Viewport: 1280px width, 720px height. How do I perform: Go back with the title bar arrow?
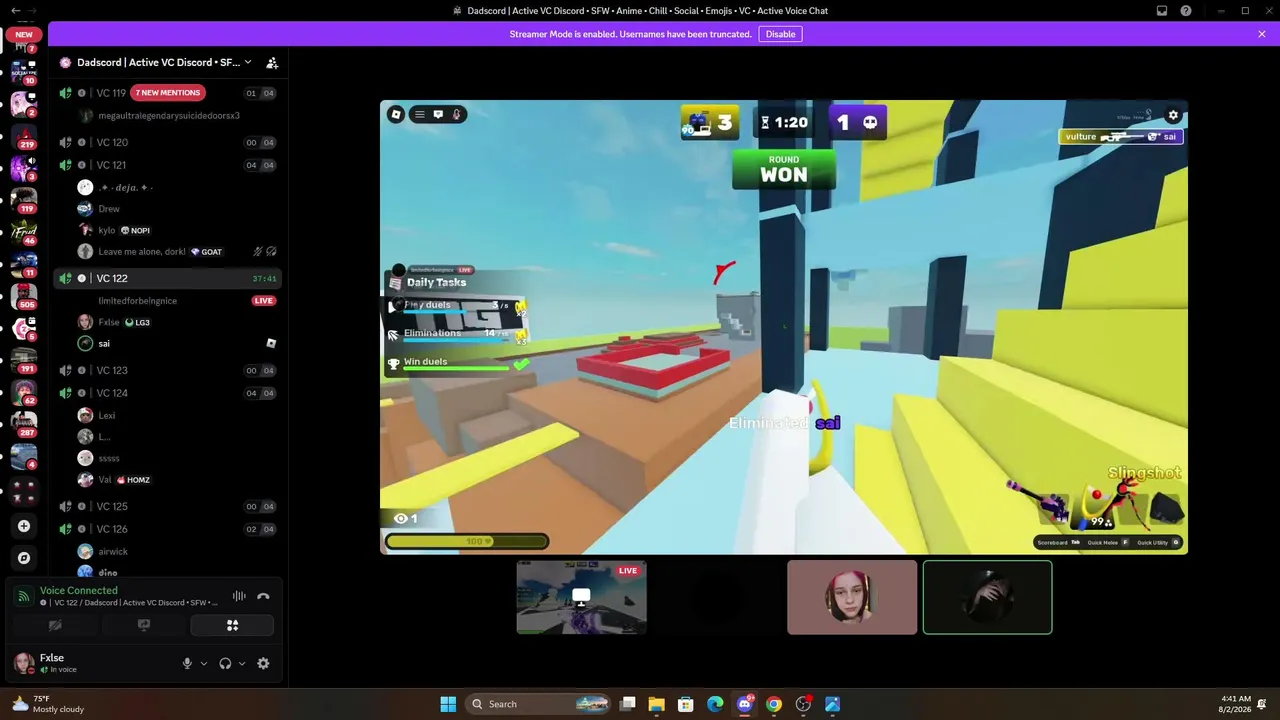tap(15, 11)
